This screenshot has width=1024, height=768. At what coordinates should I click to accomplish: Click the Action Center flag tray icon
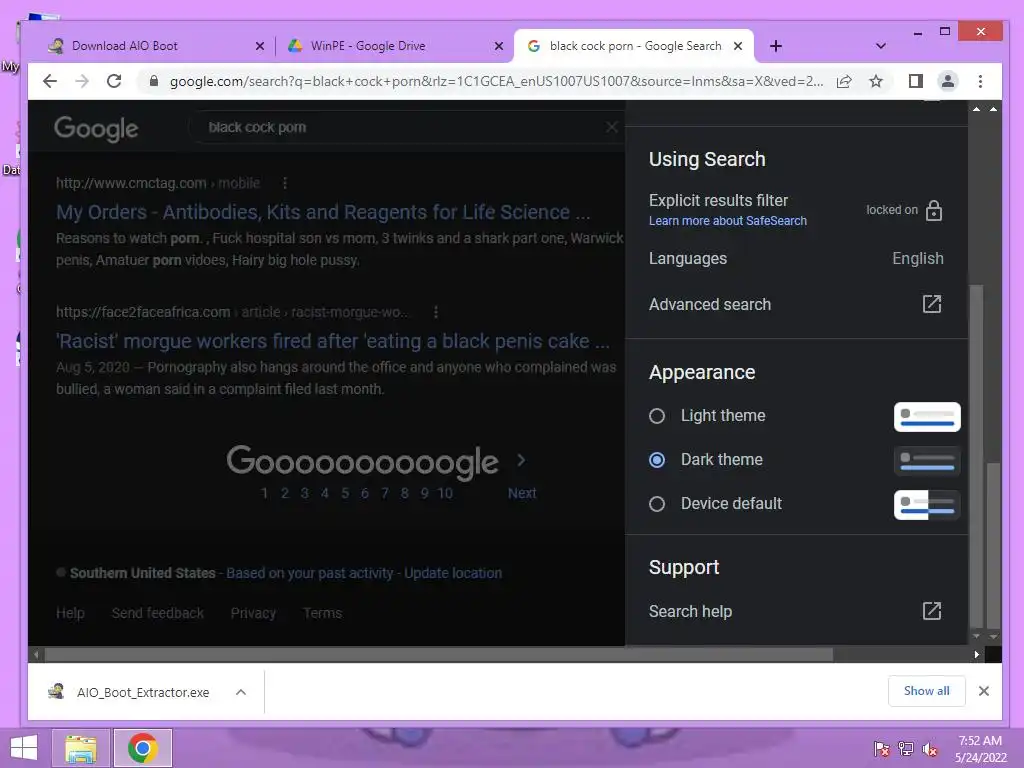coord(881,749)
